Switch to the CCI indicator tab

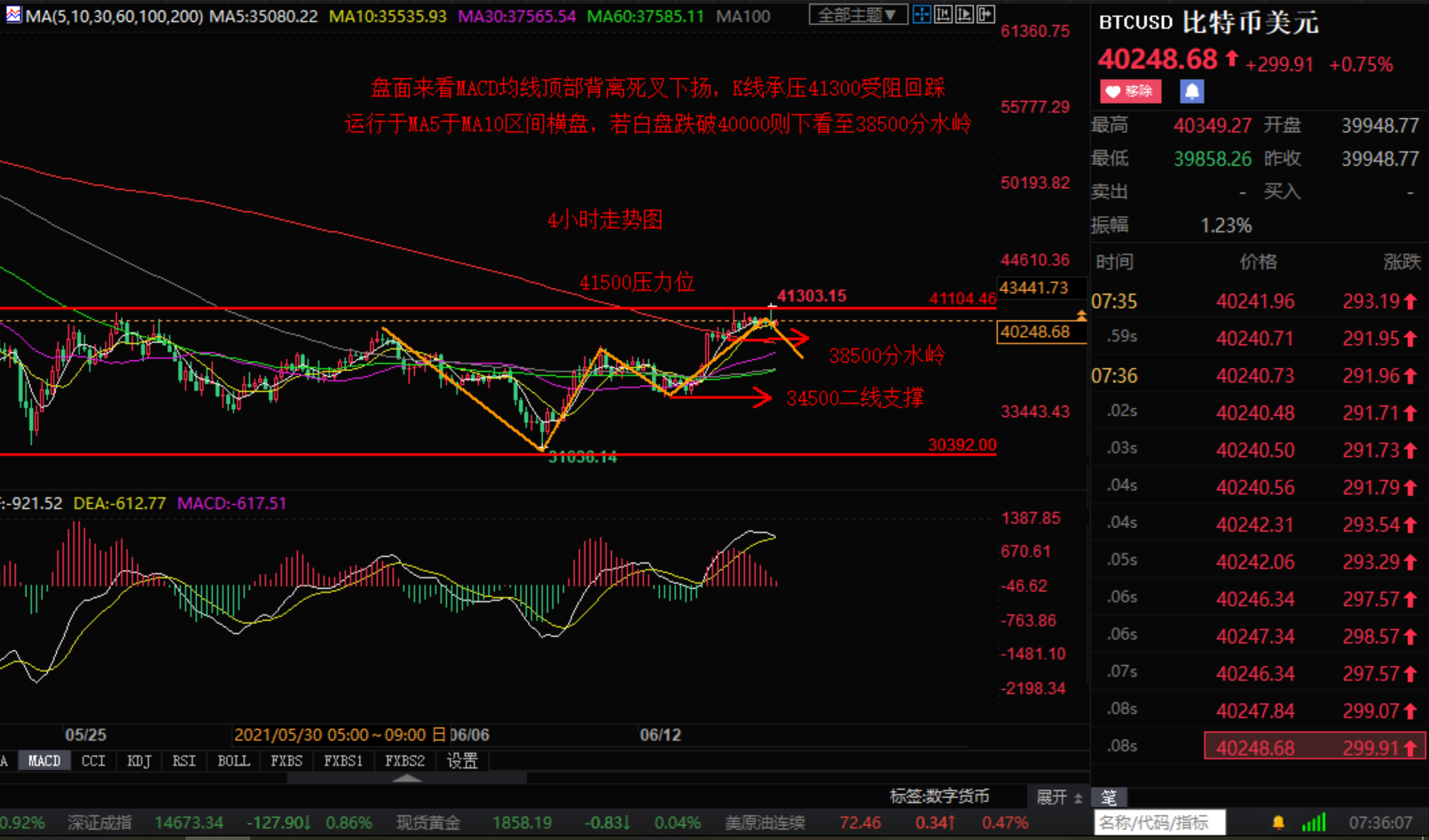pos(93,761)
